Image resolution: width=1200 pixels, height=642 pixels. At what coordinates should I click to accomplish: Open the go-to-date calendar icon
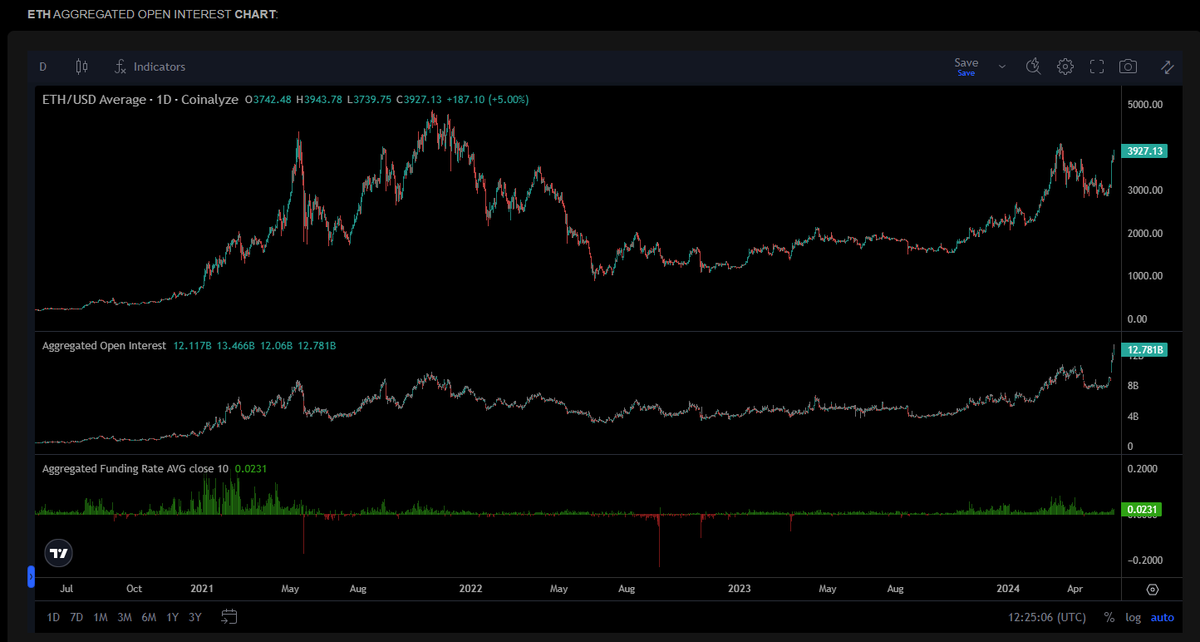(x=229, y=616)
